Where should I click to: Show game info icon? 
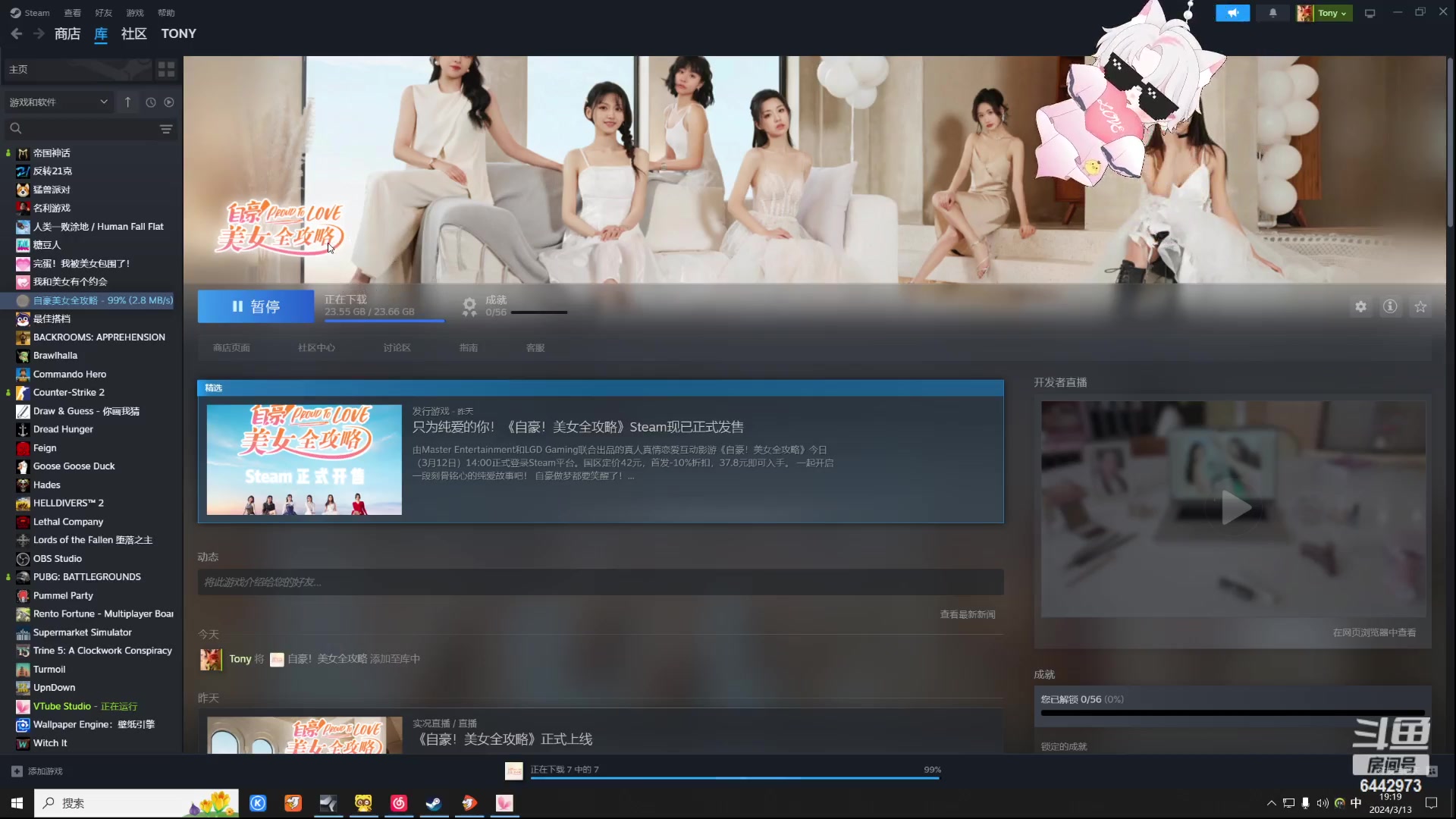click(x=1390, y=306)
